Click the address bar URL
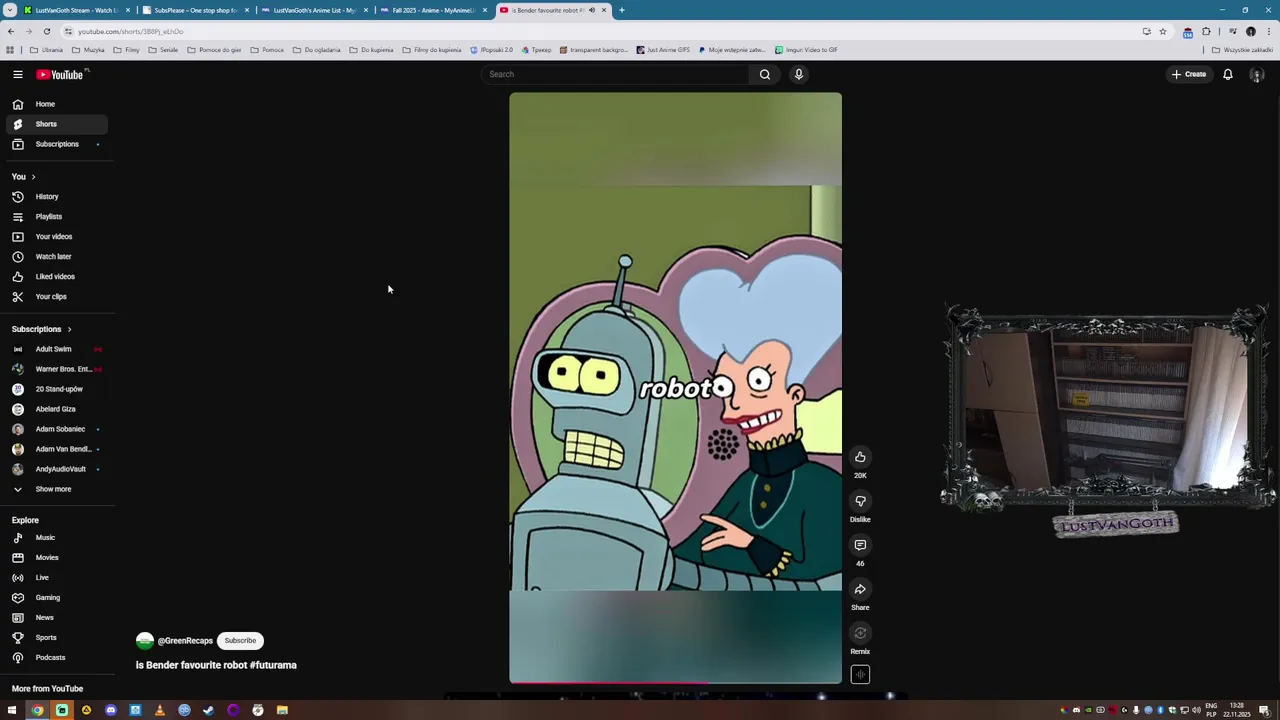The image size is (1280, 720). click(131, 31)
